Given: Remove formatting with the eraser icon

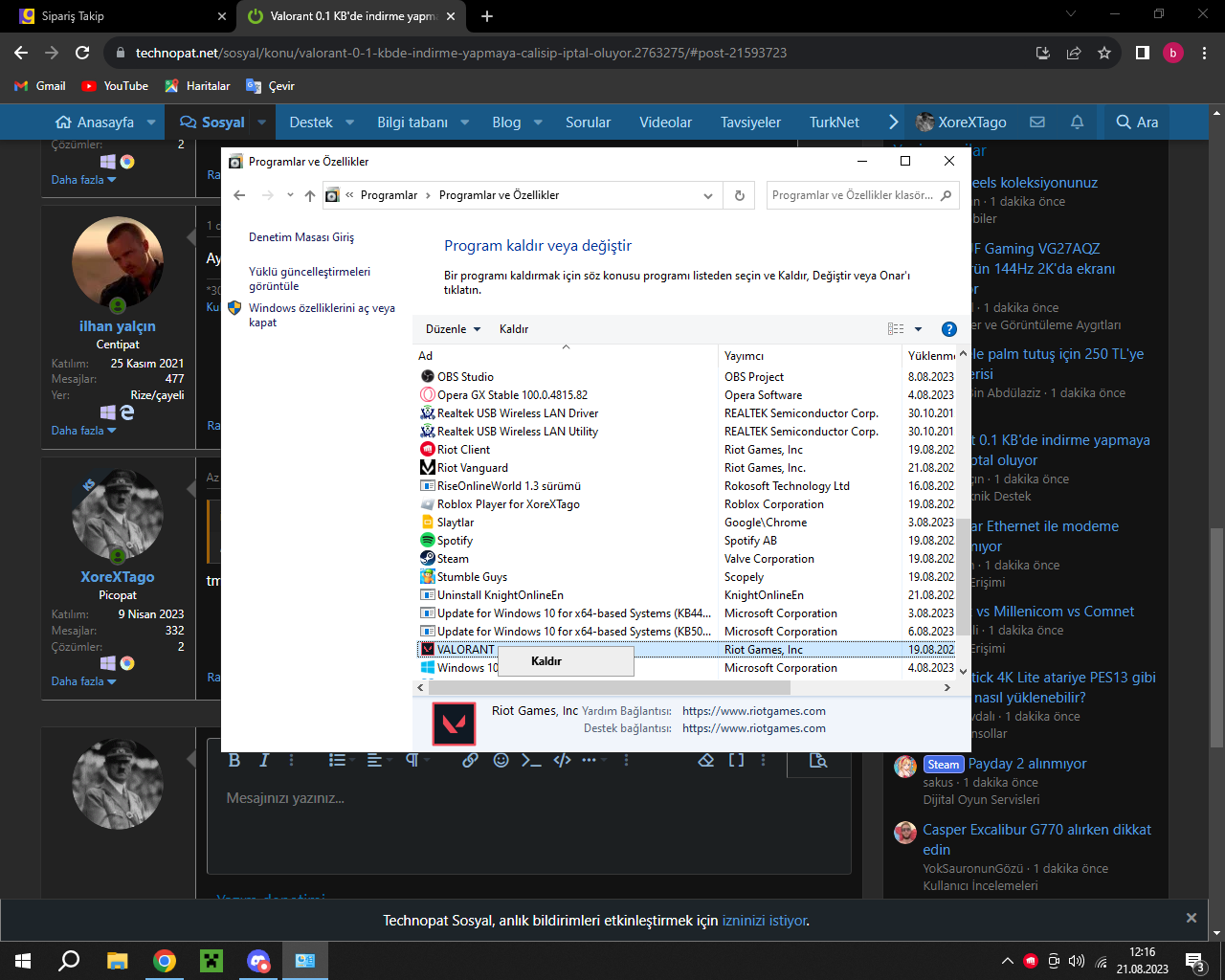Looking at the screenshot, I should [706, 760].
